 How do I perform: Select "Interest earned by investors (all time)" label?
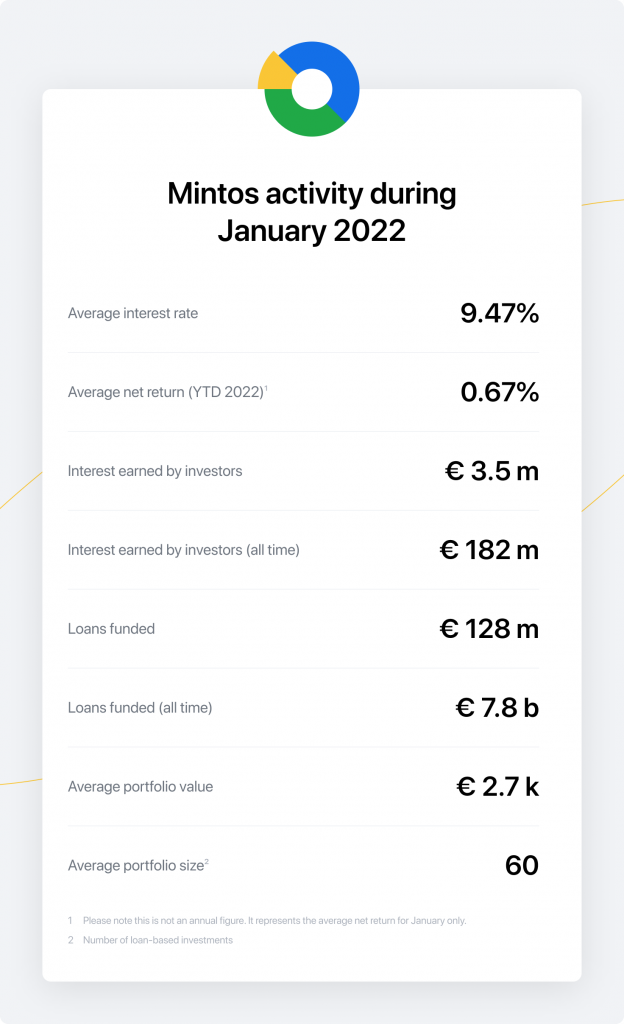tap(184, 550)
